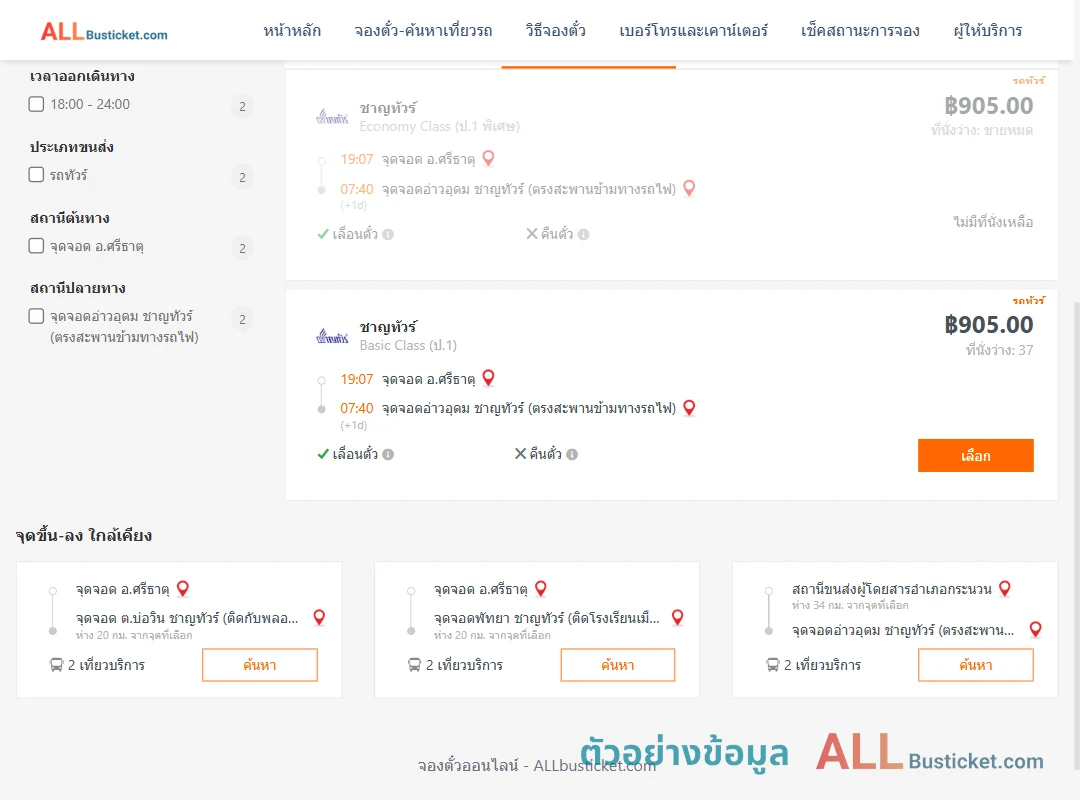Tick the จุดจอด อ.ศรีธาตุ origin station filter
The image size is (1080, 800).
pyautogui.click(x=37, y=246)
